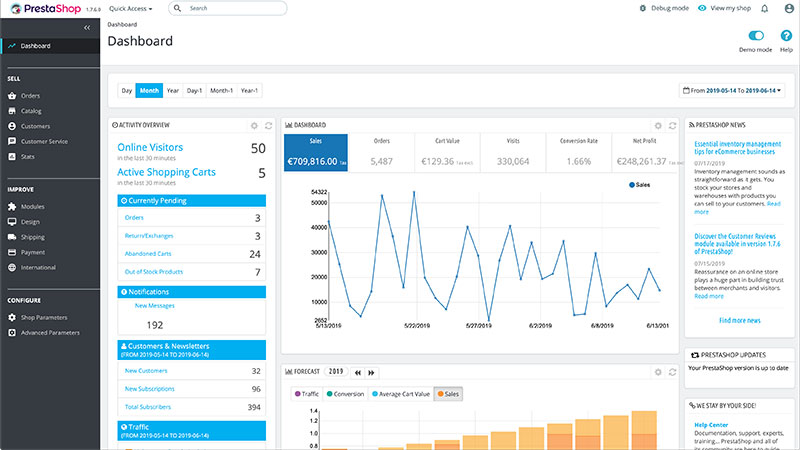Click the Dashboard breadcrumb
The width and height of the screenshot is (800, 450).
click(122, 24)
